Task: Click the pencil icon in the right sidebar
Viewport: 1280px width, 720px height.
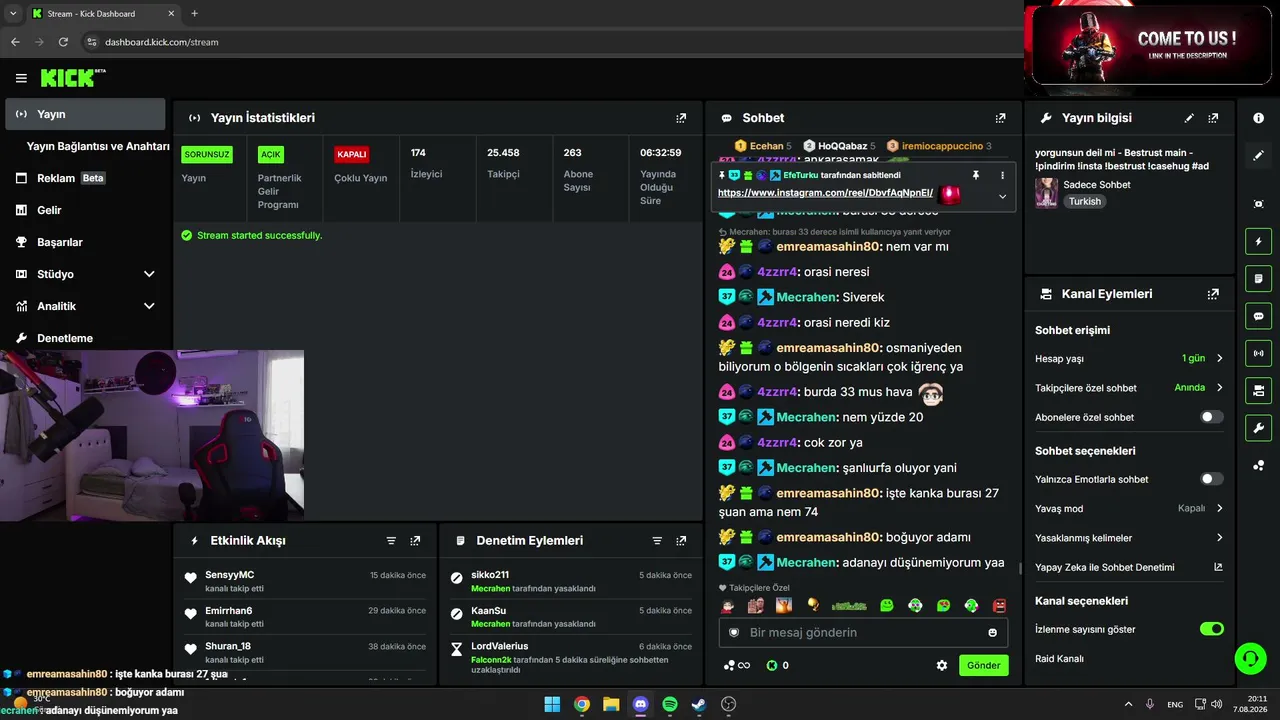Action: click(1258, 156)
